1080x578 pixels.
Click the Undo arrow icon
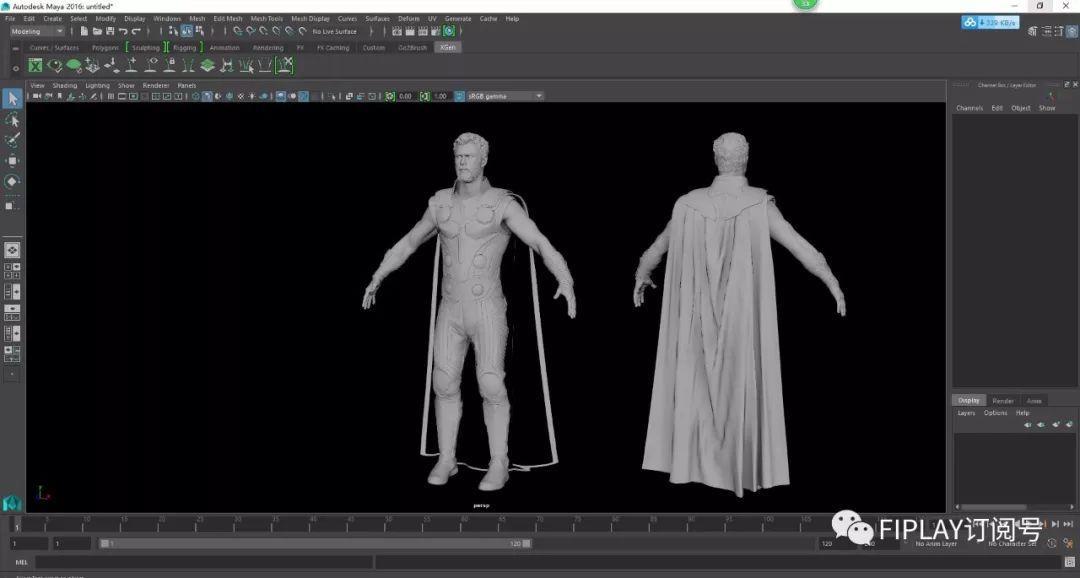click(x=123, y=31)
